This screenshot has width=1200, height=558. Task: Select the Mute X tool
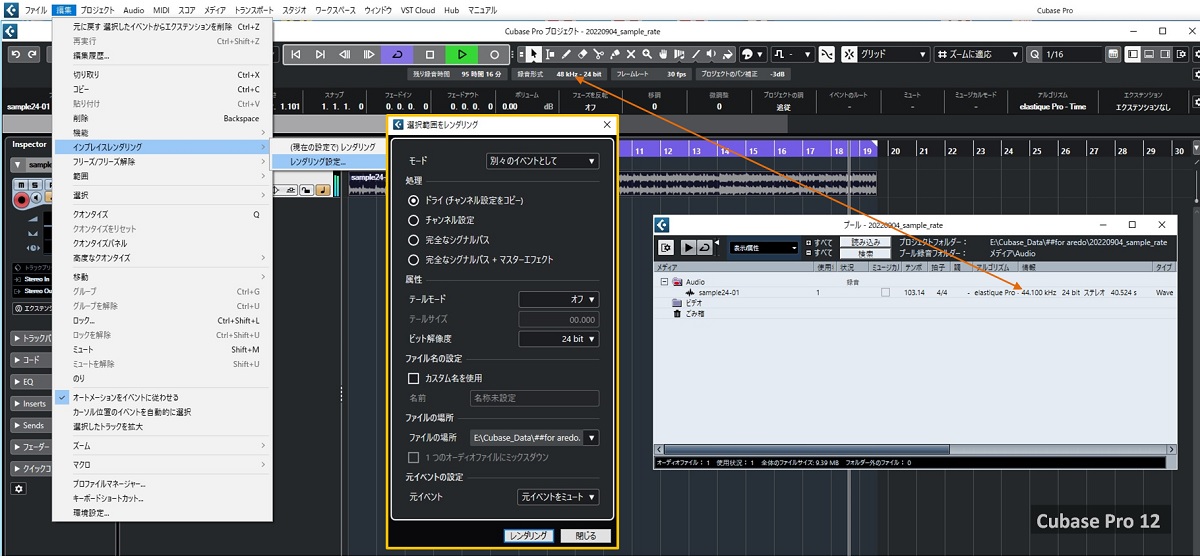pos(631,54)
